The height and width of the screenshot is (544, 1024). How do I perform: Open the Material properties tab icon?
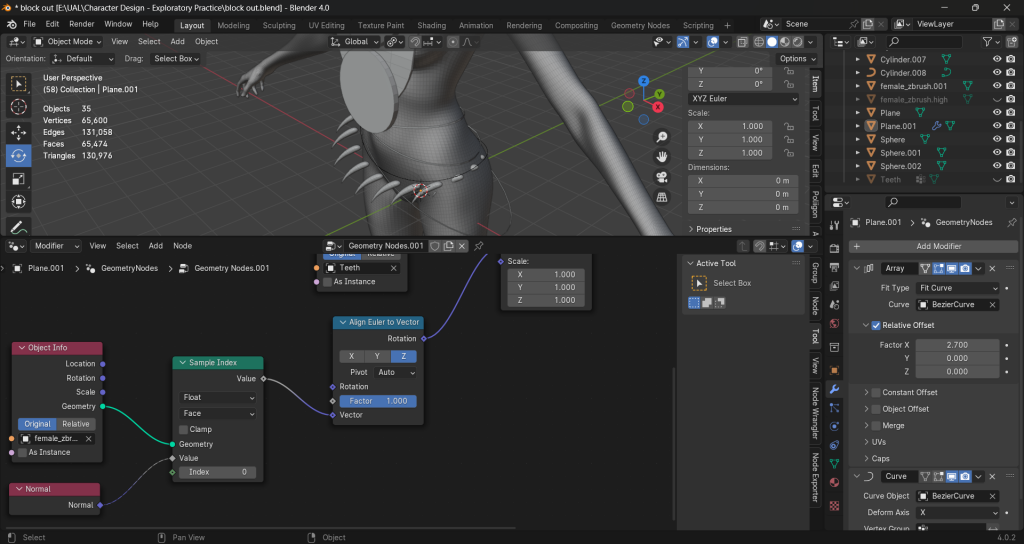click(834, 483)
